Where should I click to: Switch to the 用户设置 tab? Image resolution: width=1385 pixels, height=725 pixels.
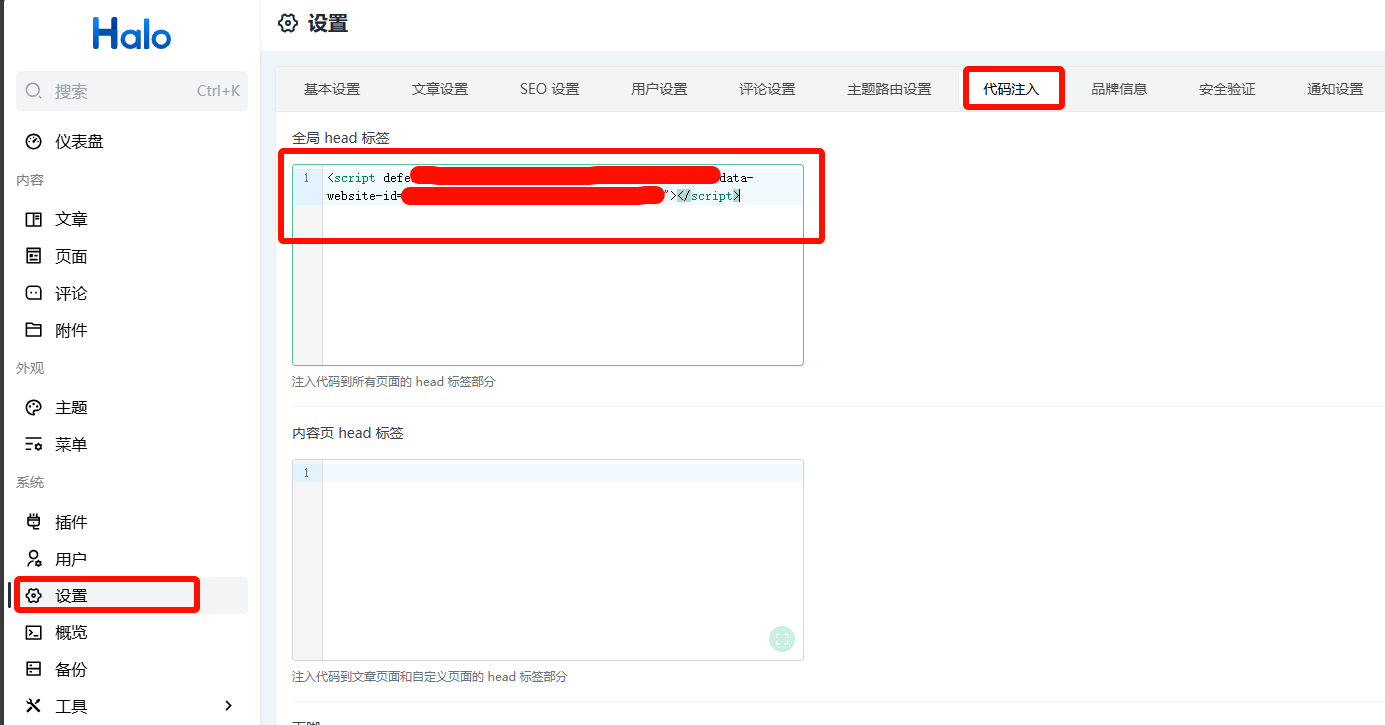point(660,89)
